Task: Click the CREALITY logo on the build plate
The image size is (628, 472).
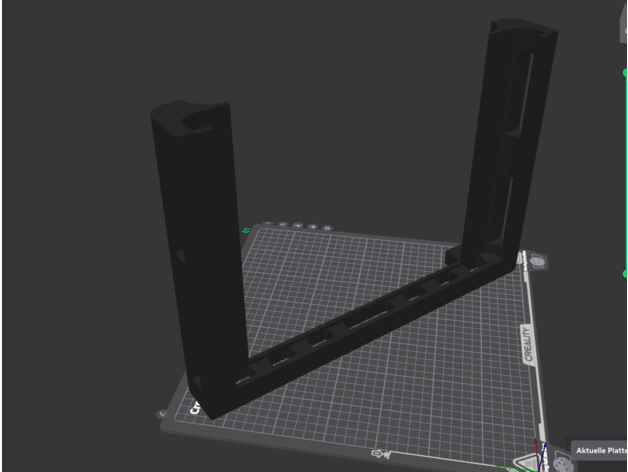Action: 527,345
